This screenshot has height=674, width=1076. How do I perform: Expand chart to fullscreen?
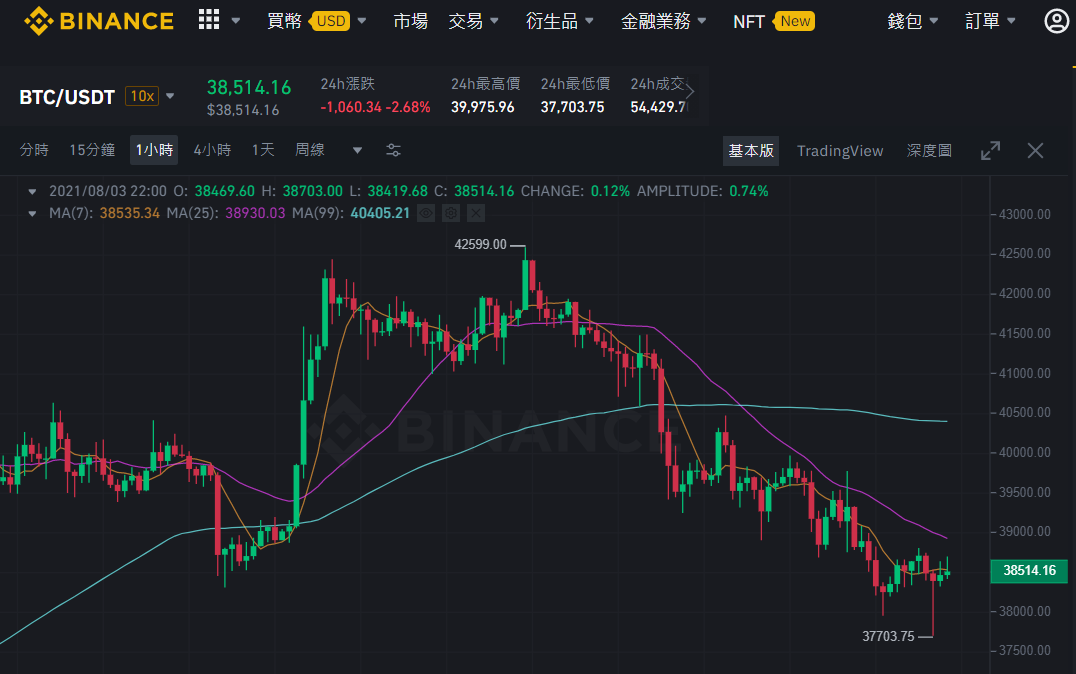pyautogui.click(x=990, y=150)
